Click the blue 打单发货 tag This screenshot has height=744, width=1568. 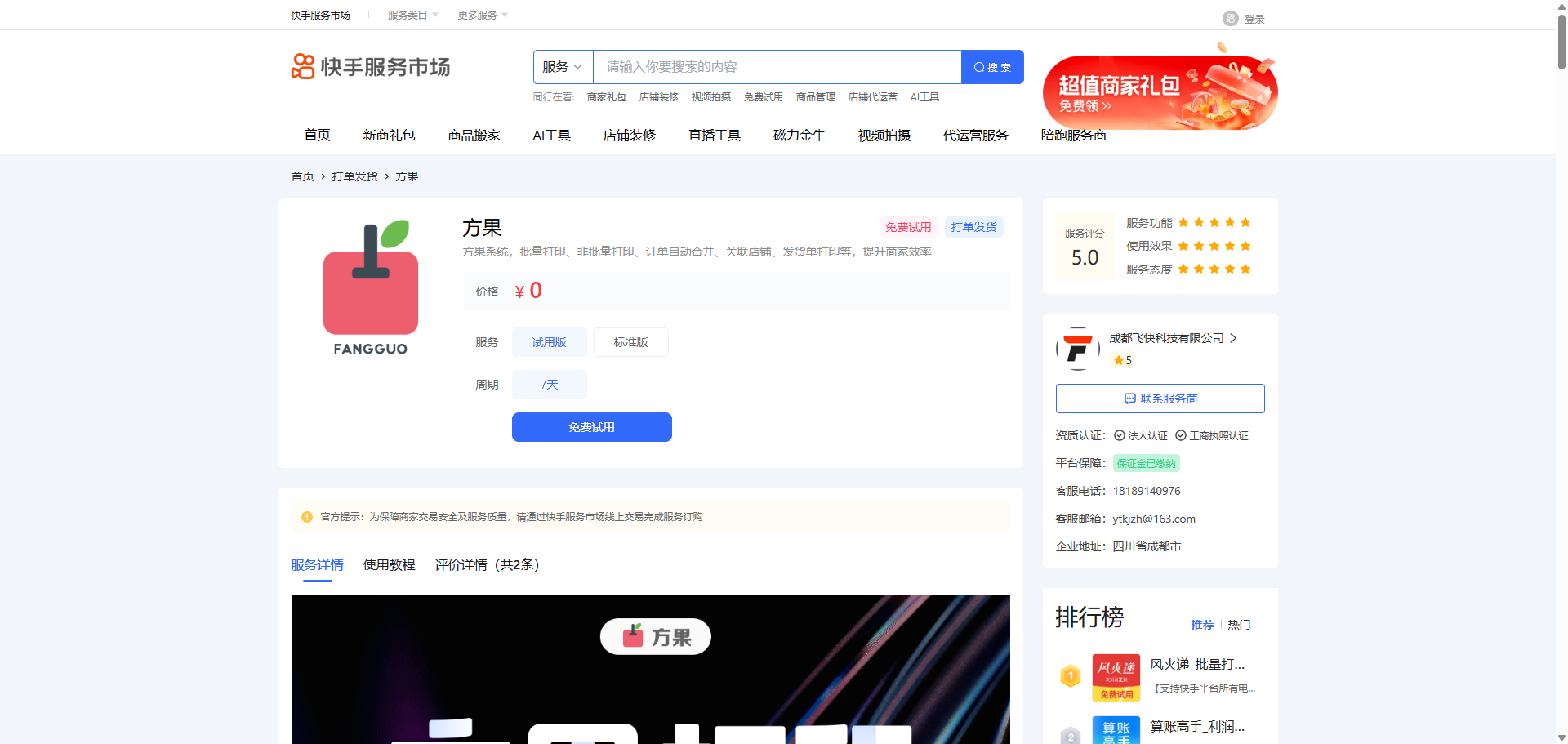[974, 227]
